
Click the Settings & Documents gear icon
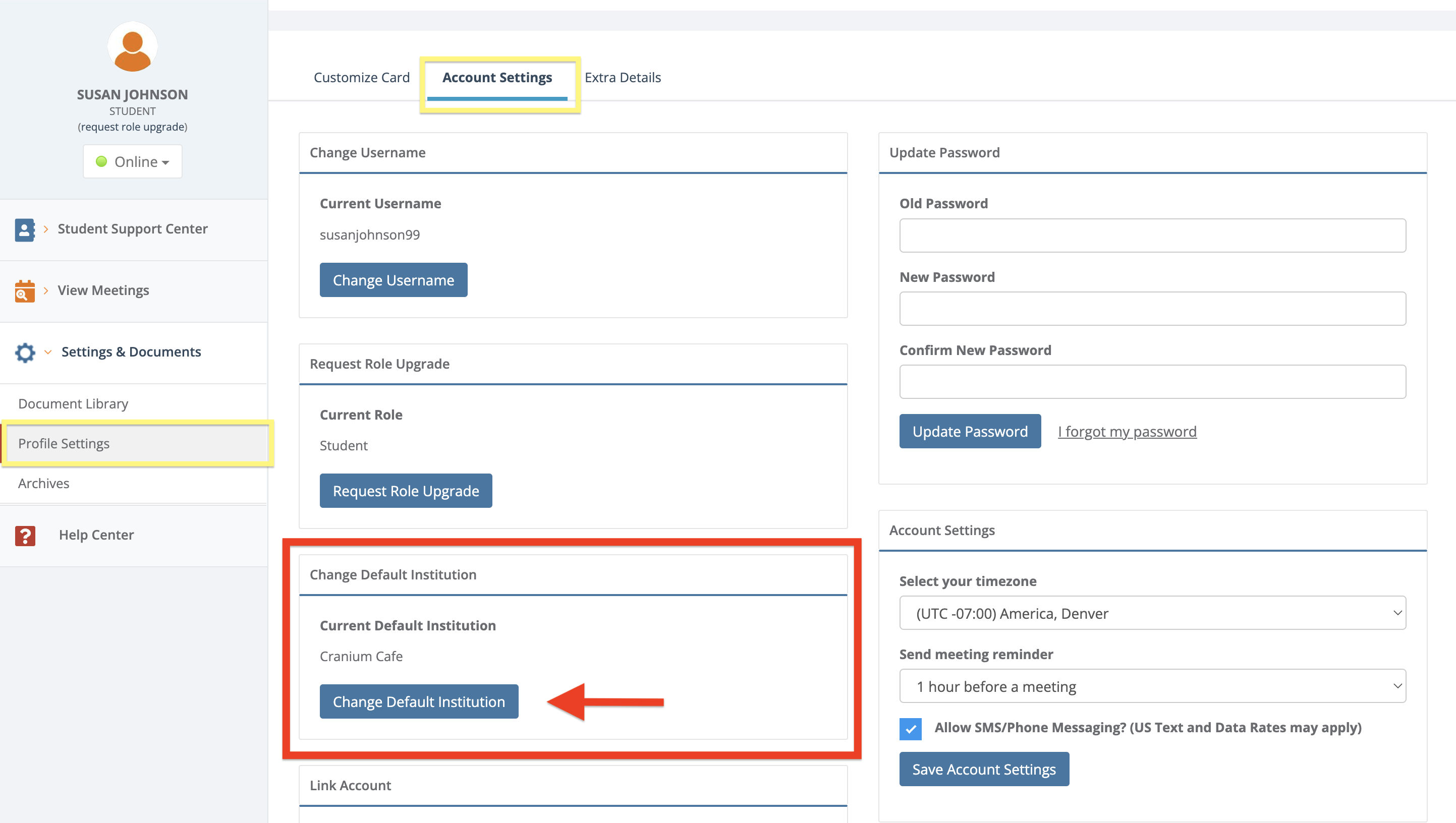click(x=25, y=352)
